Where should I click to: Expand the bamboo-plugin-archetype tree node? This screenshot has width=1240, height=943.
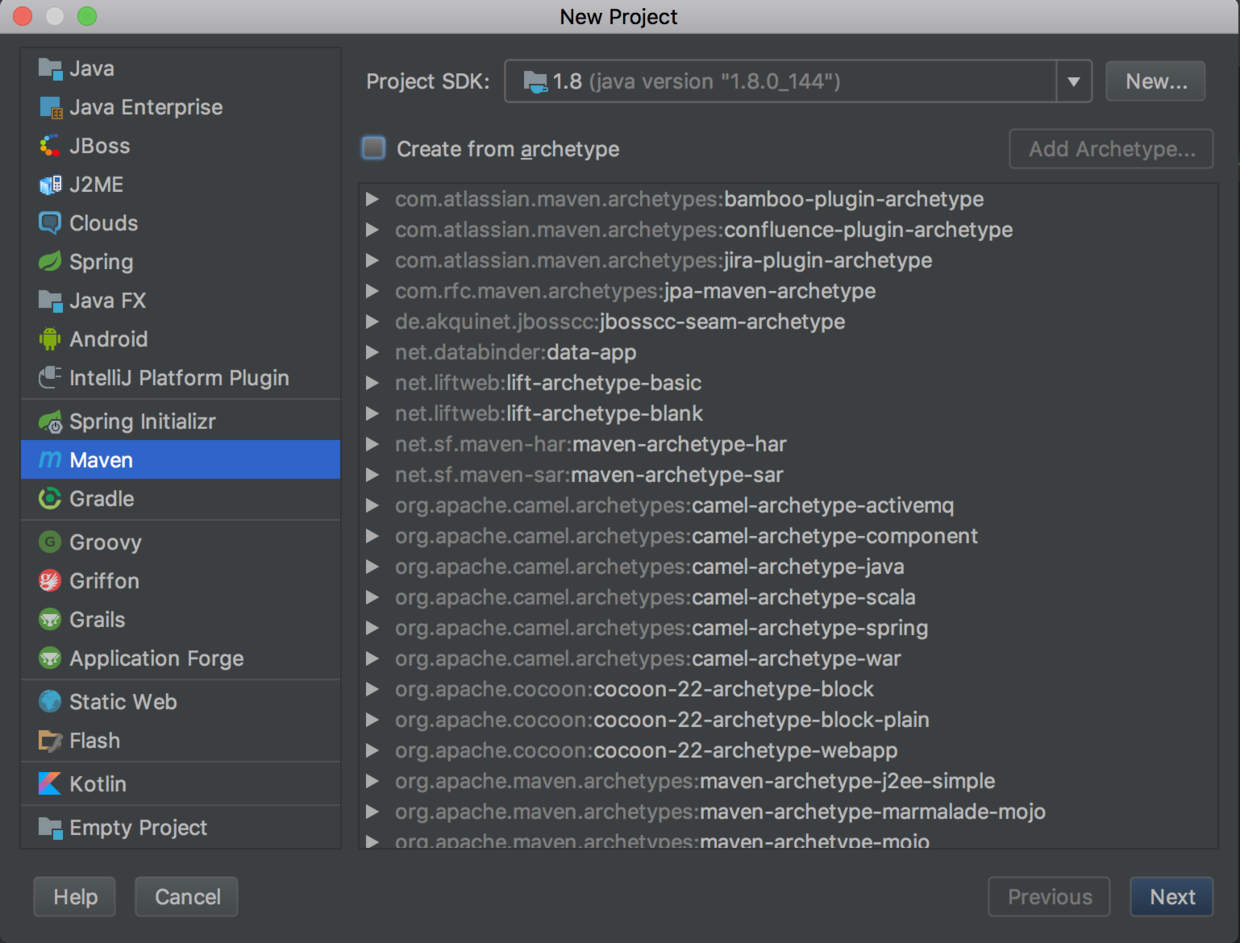[373, 200]
